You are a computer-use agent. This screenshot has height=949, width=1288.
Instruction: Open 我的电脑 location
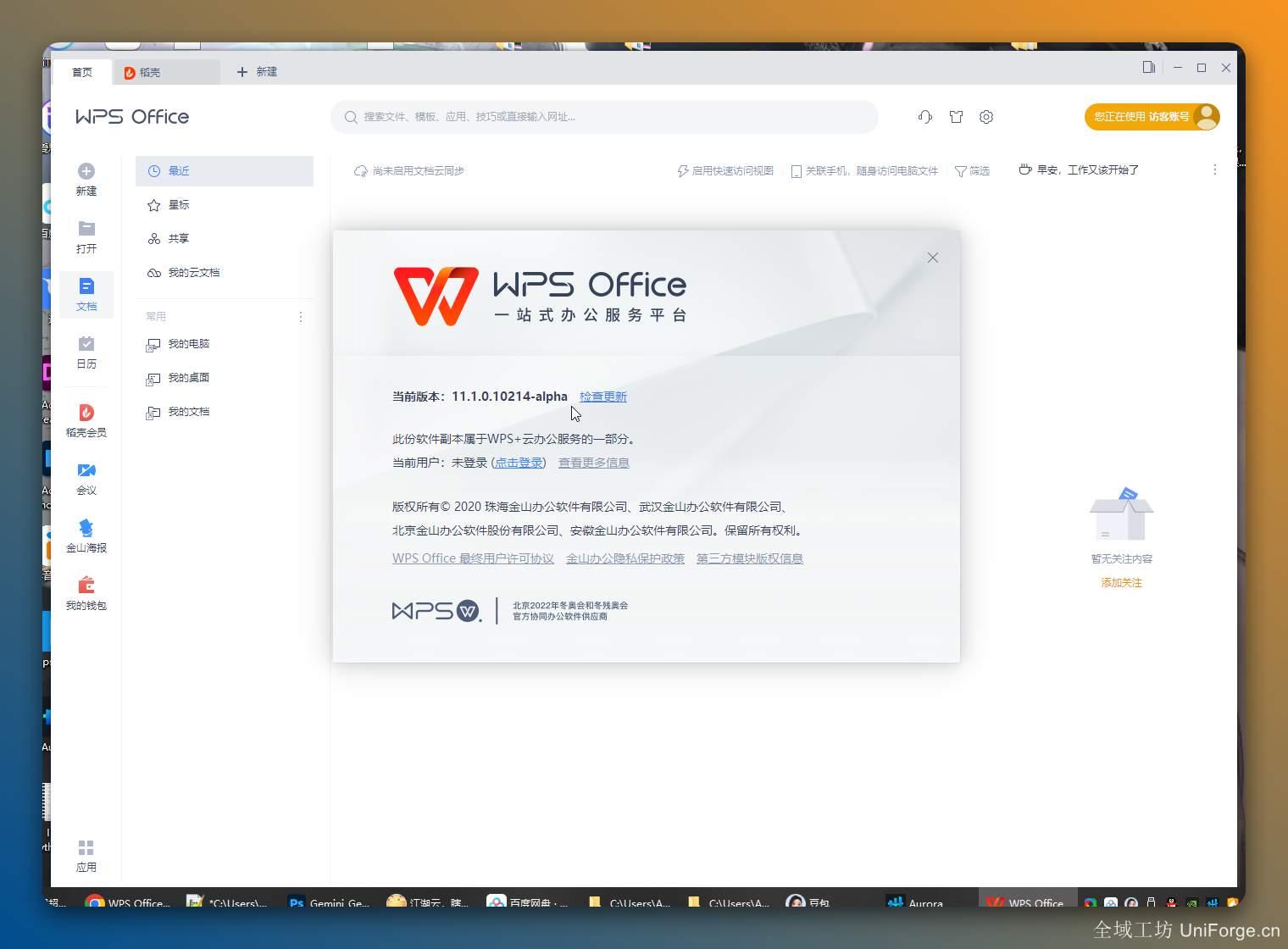pos(225,344)
